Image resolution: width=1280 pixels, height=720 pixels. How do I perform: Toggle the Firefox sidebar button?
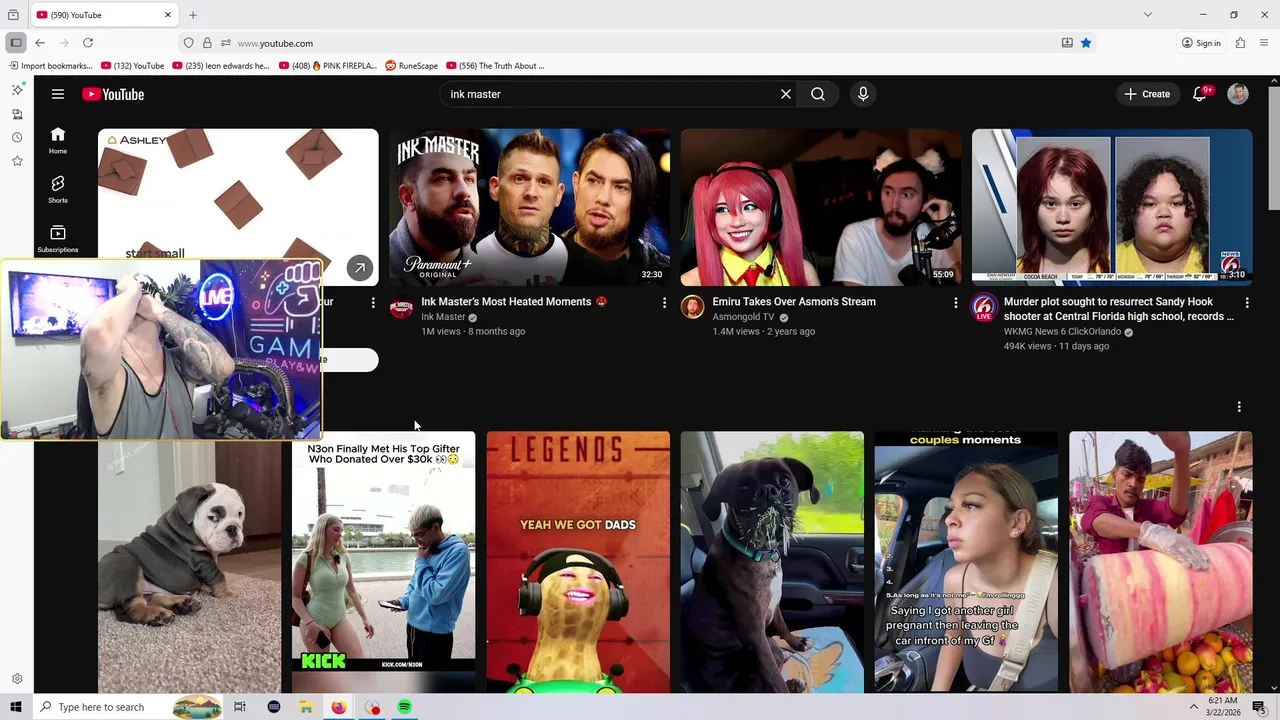16,43
